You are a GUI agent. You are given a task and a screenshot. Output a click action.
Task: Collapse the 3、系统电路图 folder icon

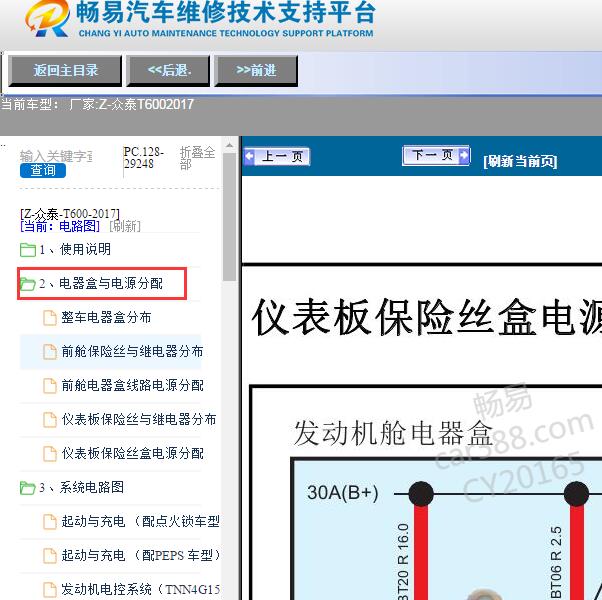click(x=28, y=488)
